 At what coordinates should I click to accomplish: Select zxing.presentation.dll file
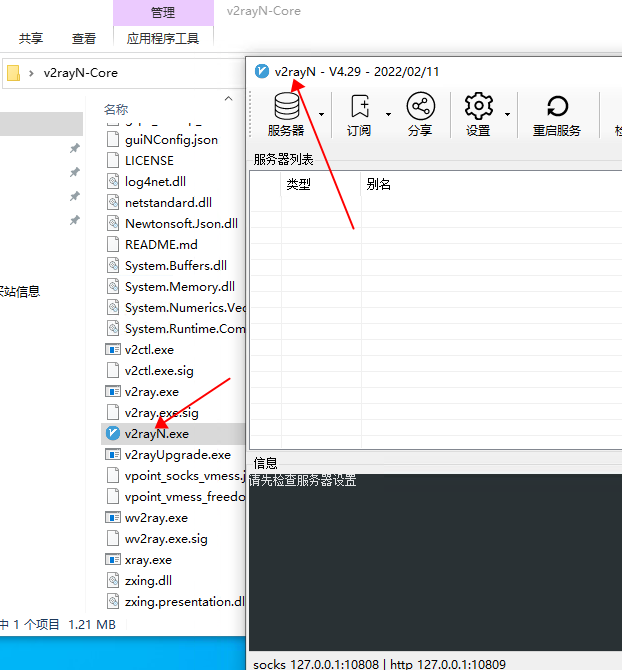click(185, 601)
